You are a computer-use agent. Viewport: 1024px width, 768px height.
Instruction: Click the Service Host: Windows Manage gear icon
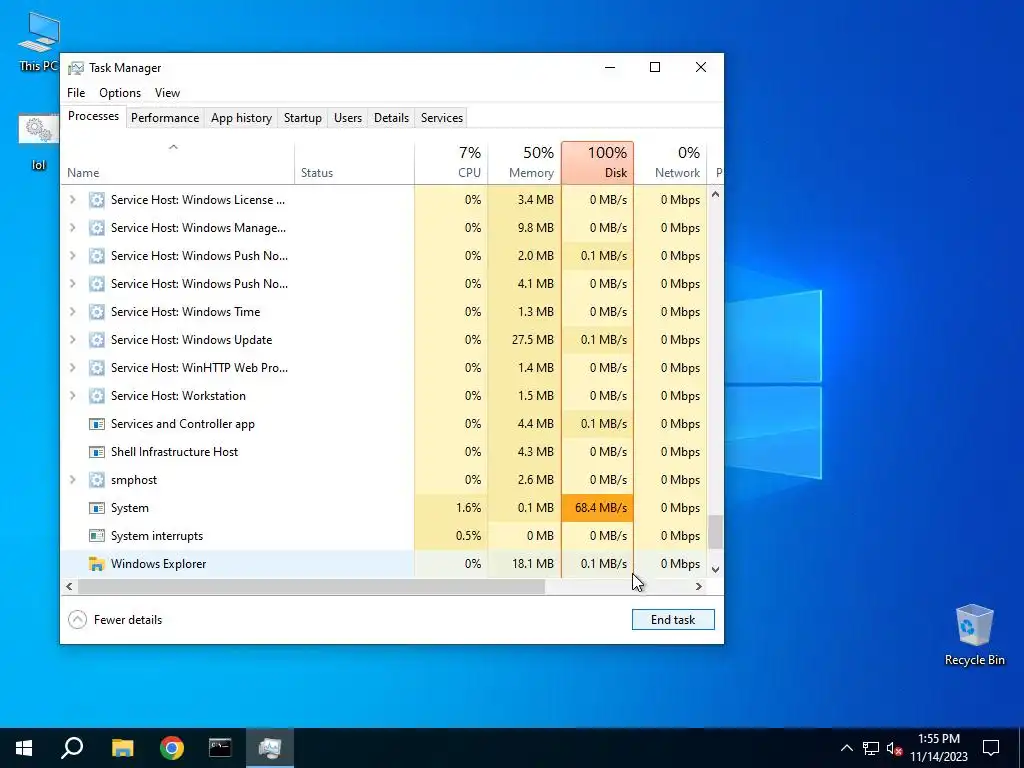click(x=97, y=227)
